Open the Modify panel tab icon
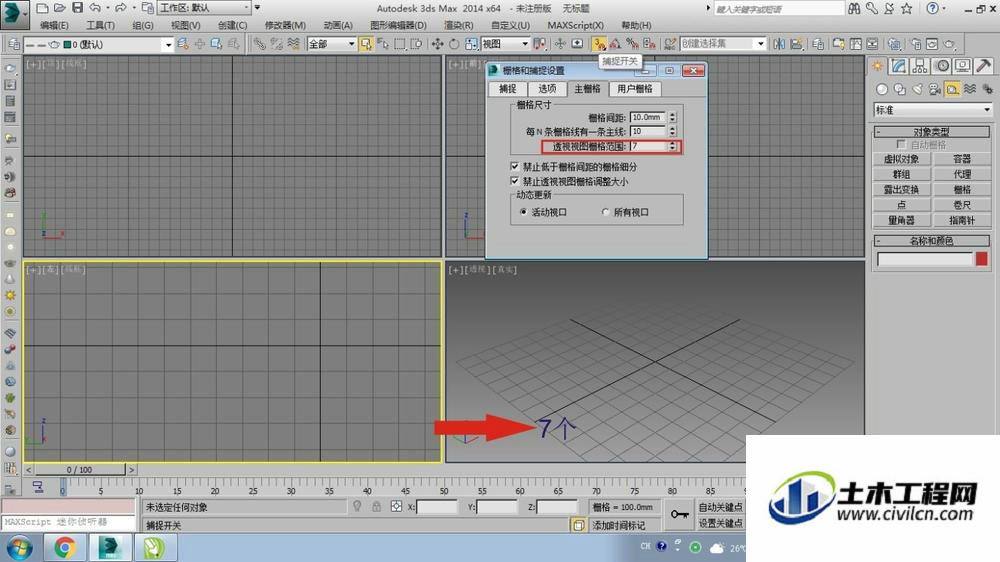Screen dimensions: 1000x562 (x=899, y=66)
